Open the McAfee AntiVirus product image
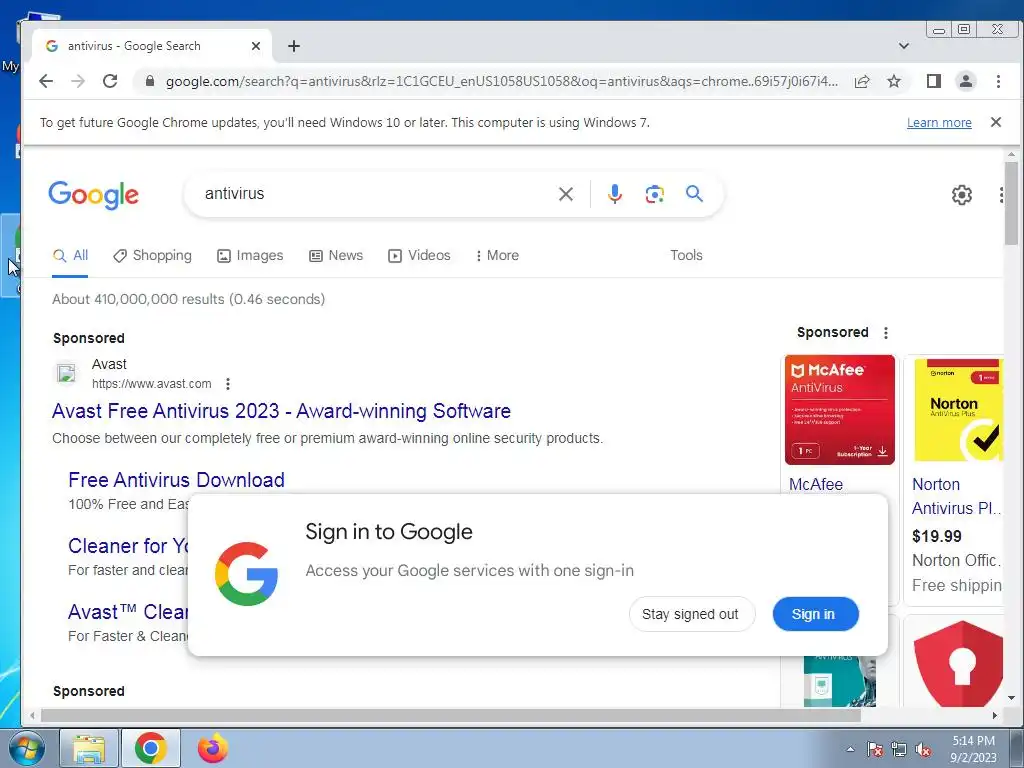Viewport: 1024px width, 768px height. click(x=840, y=410)
